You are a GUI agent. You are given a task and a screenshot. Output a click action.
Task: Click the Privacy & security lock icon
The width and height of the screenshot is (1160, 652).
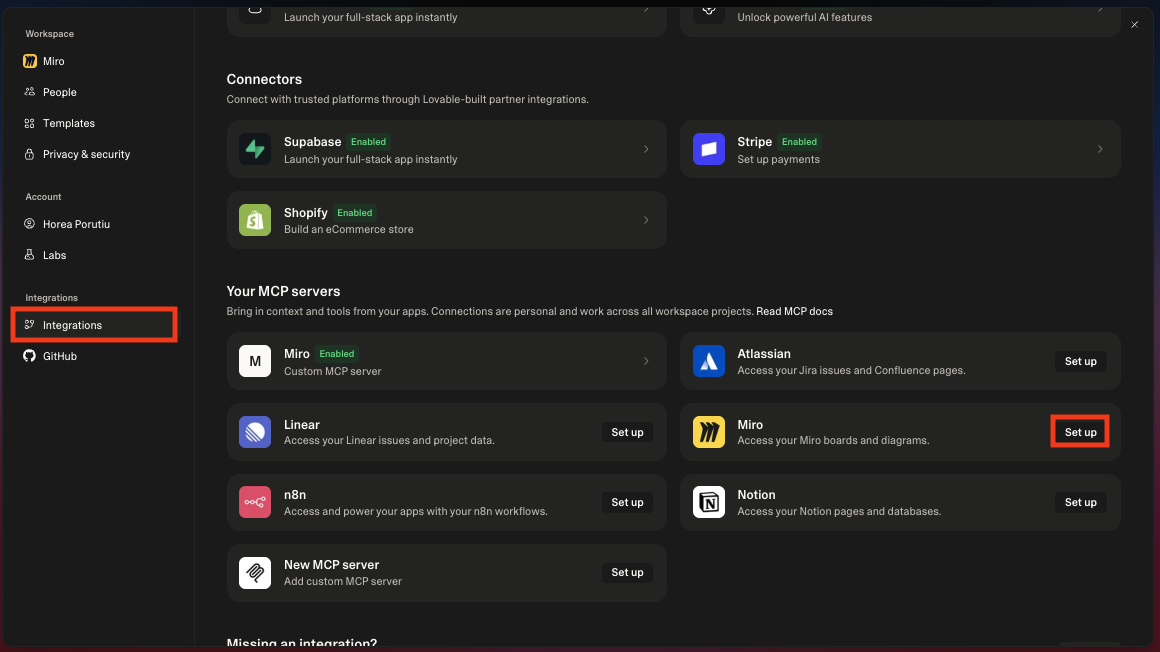point(30,154)
